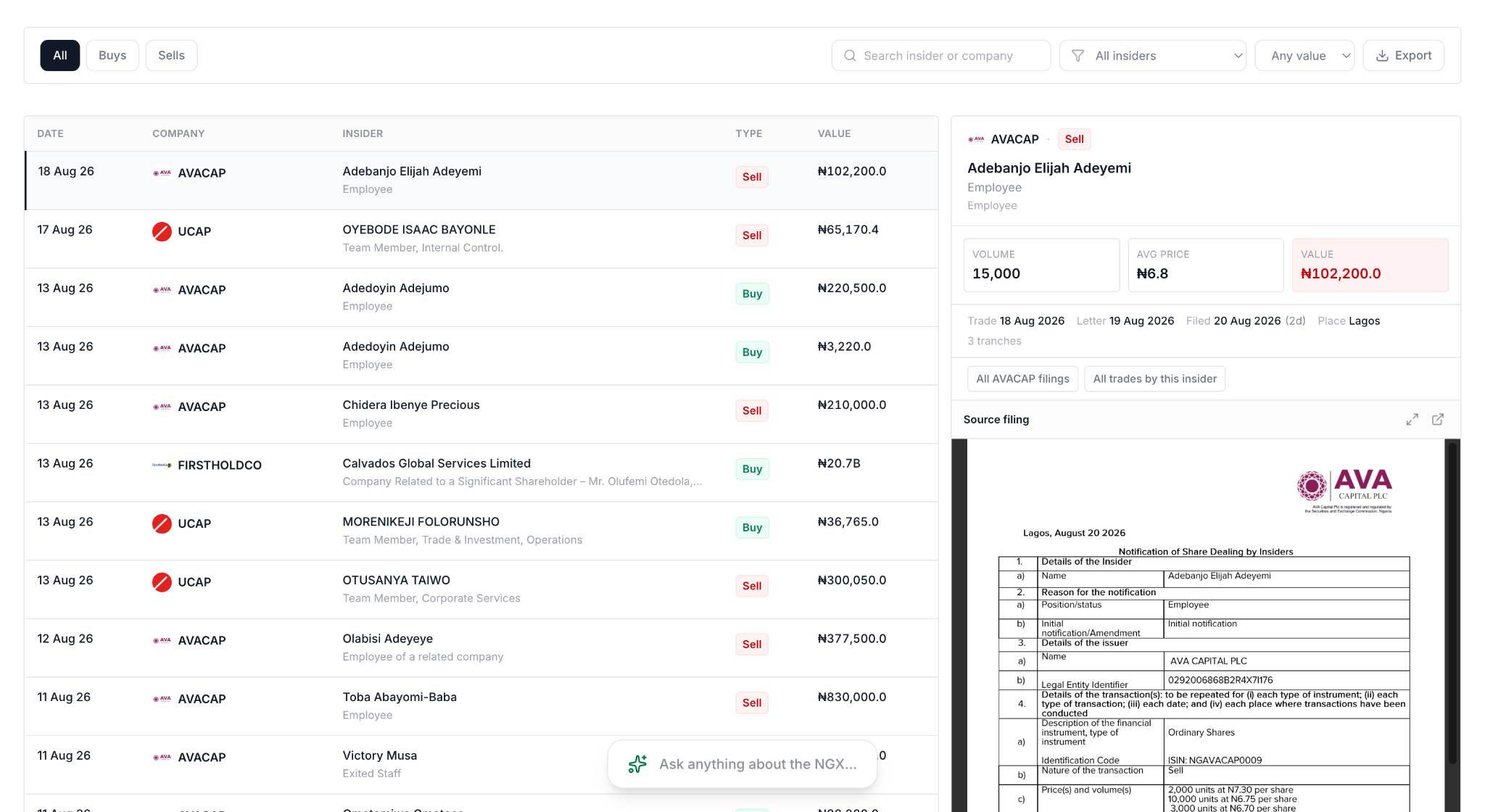This screenshot has height=812, width=1485.
Task: Click the AVG PRICE ₦6.8 card
Action: click(x=1206, y=265)
